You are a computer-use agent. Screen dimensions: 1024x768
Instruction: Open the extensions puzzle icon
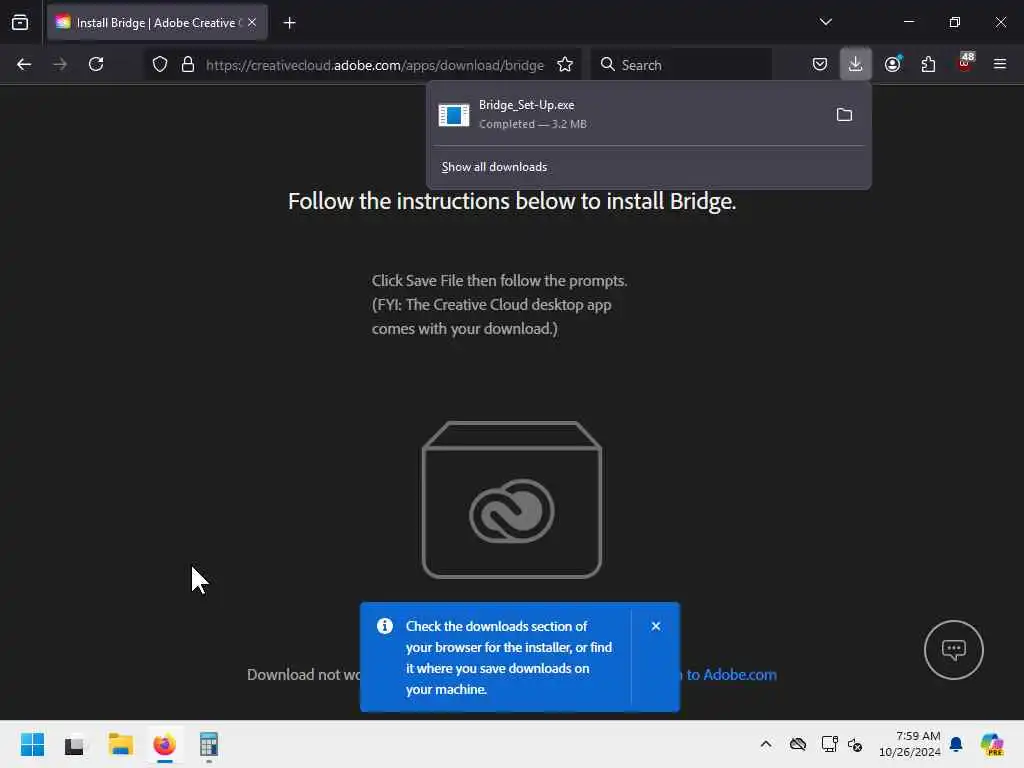[928, 65]
